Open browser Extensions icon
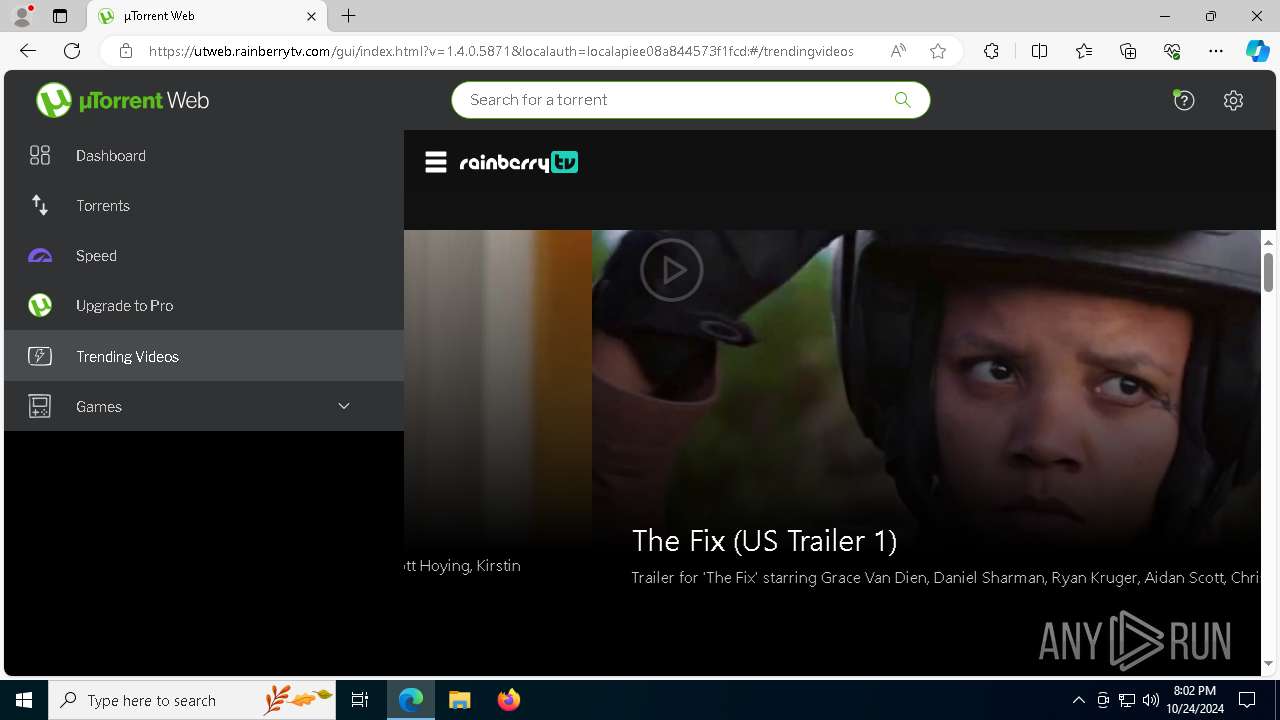This screenshot has height=720, width=1280. coord(991,51)
